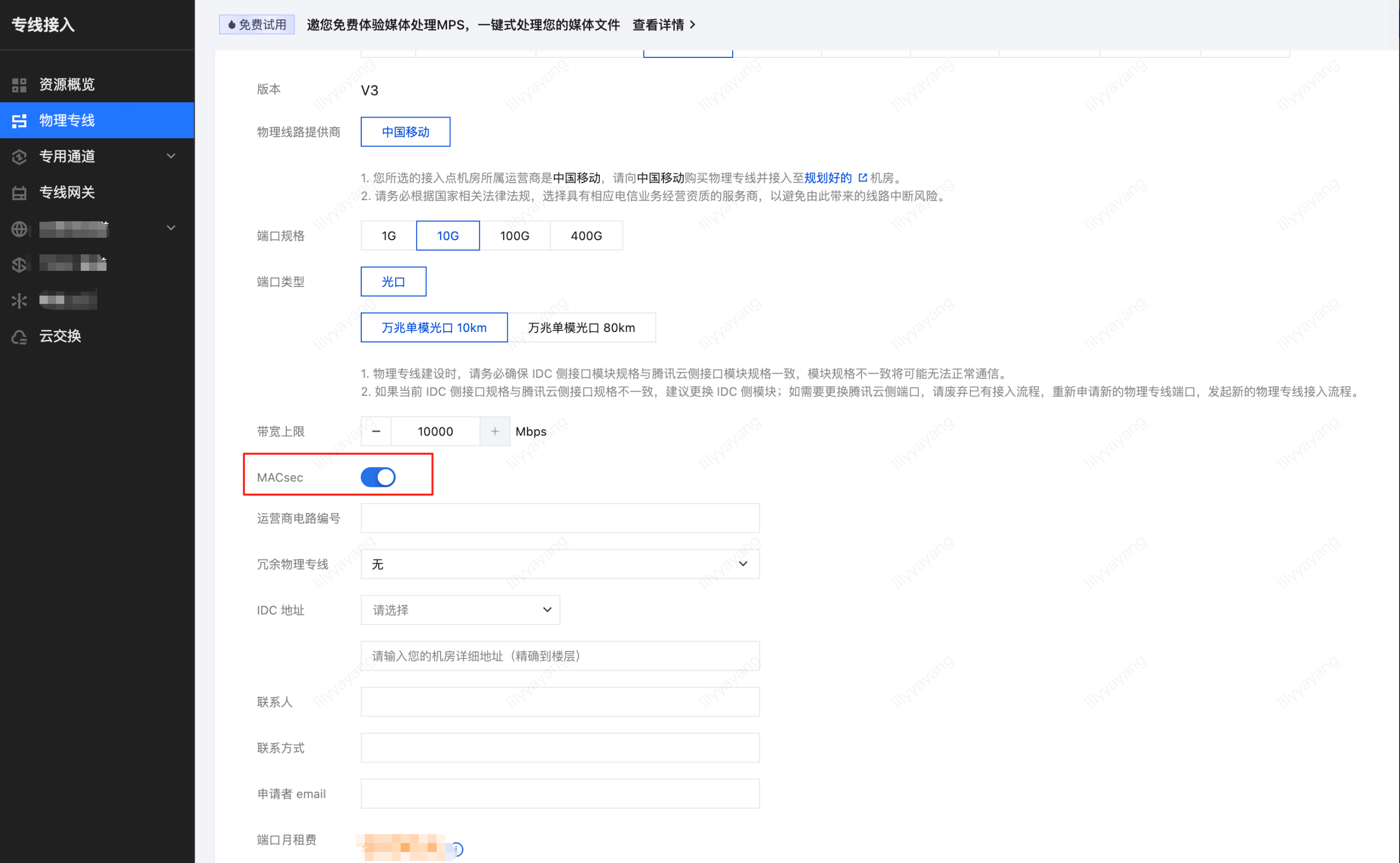1400x863 pixels.
Task: Open the IDC 地址 请选择 dropdown
Action: click(x=460, y=610)
